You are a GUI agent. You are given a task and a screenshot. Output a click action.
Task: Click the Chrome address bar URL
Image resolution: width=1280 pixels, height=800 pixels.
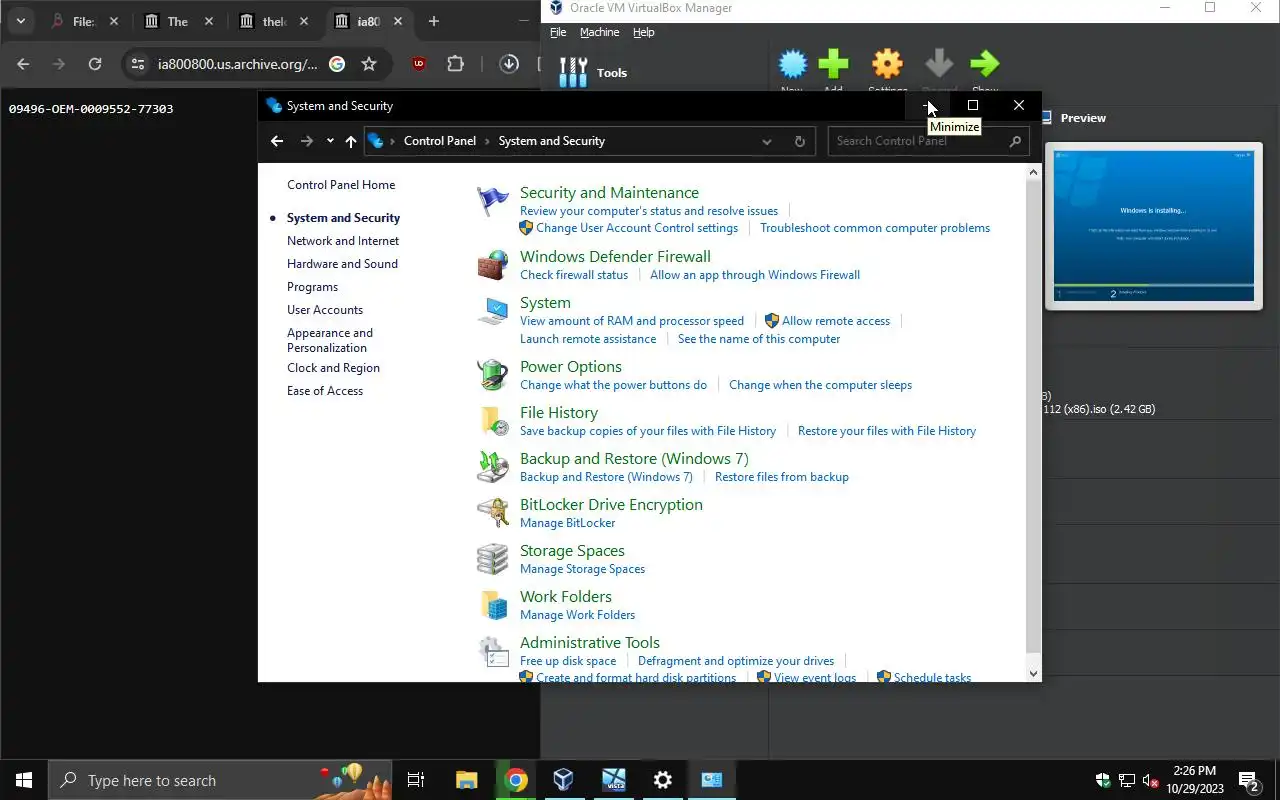tap(237, 64)
